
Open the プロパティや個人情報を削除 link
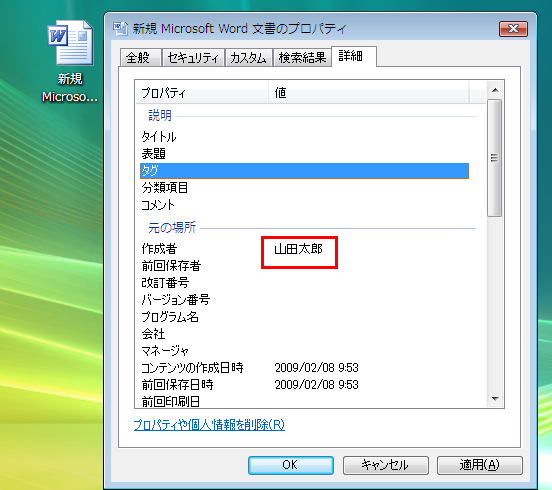209,425
